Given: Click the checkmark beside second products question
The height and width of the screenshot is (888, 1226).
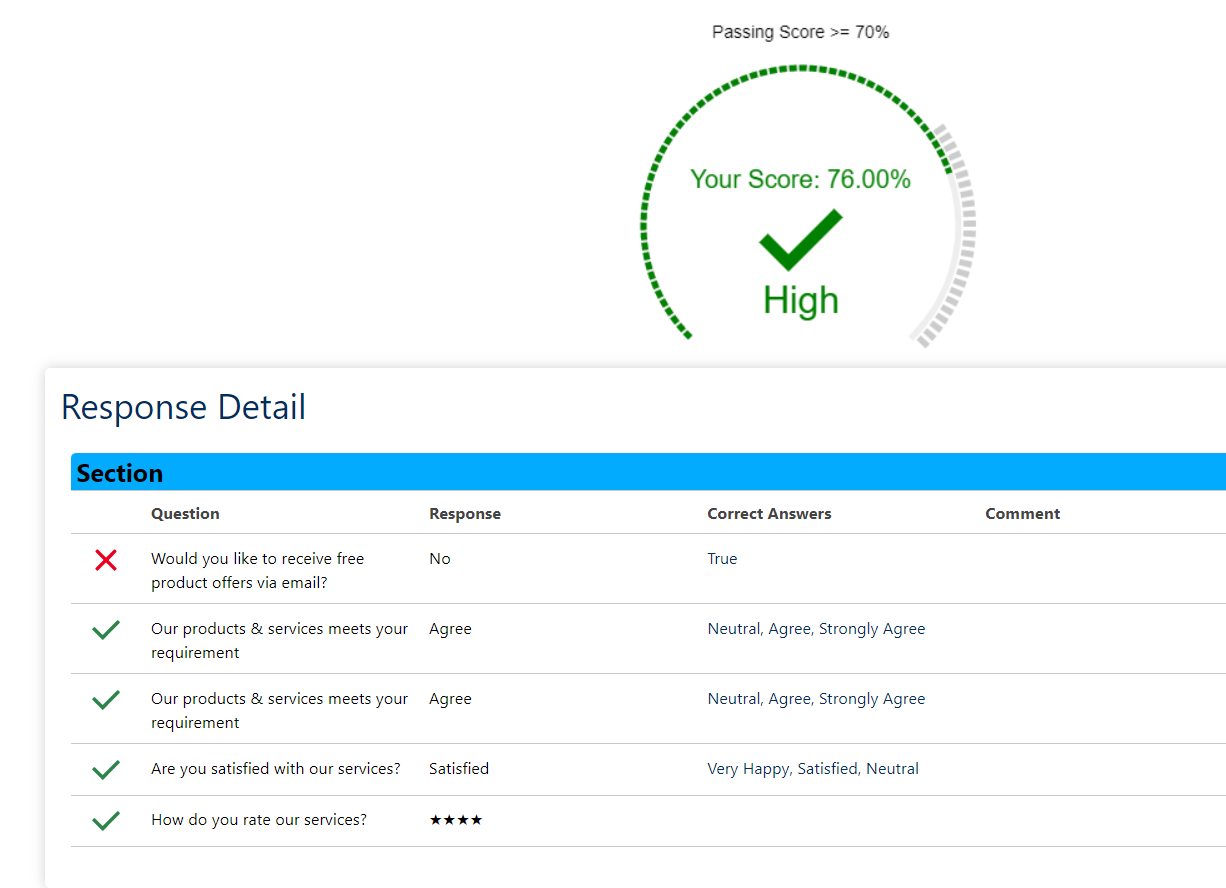Looking at the screenshot, I should pyautogui.click(x=105, y=699).
